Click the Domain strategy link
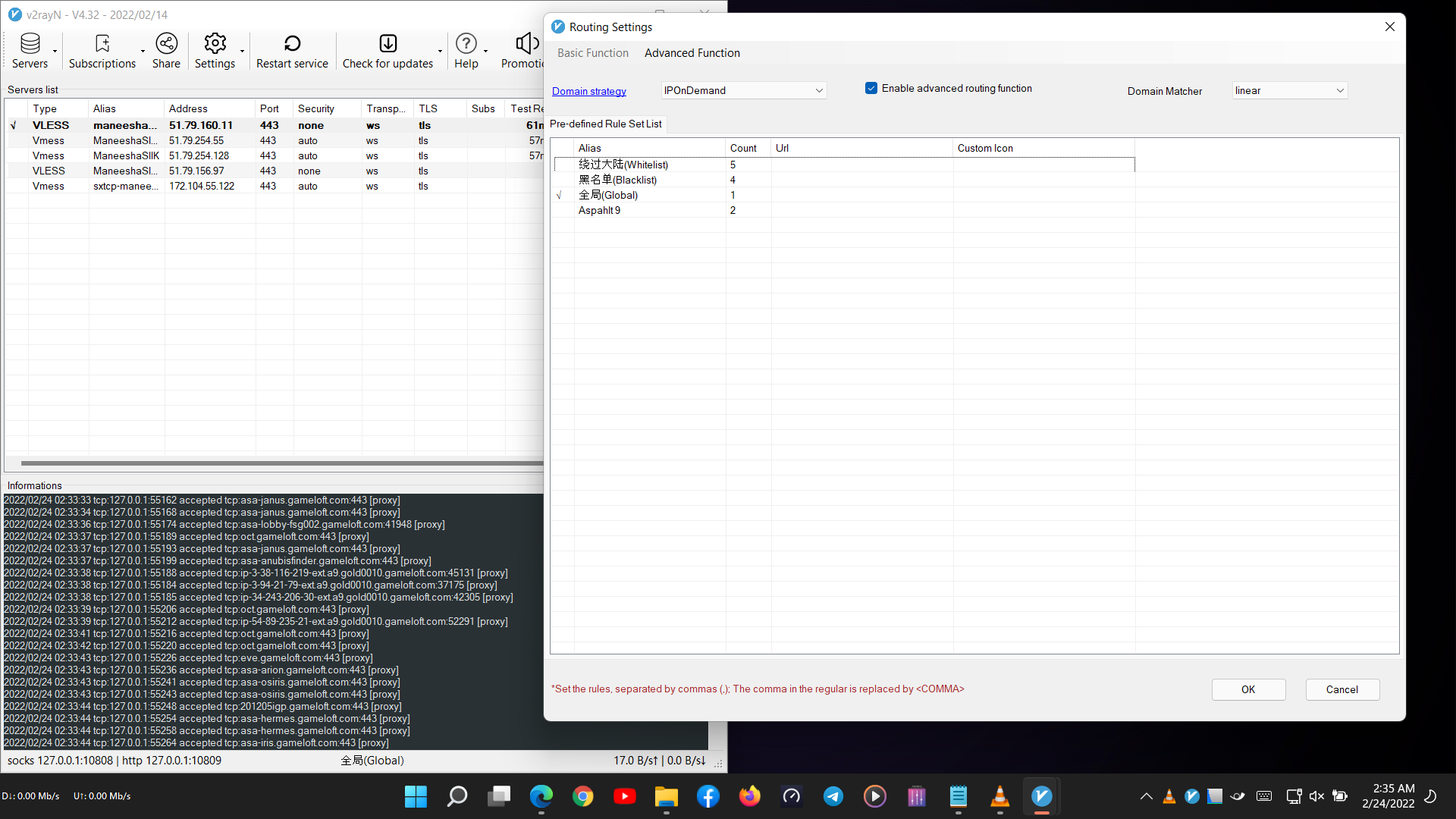The height and width of the screenshot is (819, 1456). [588, 91]
